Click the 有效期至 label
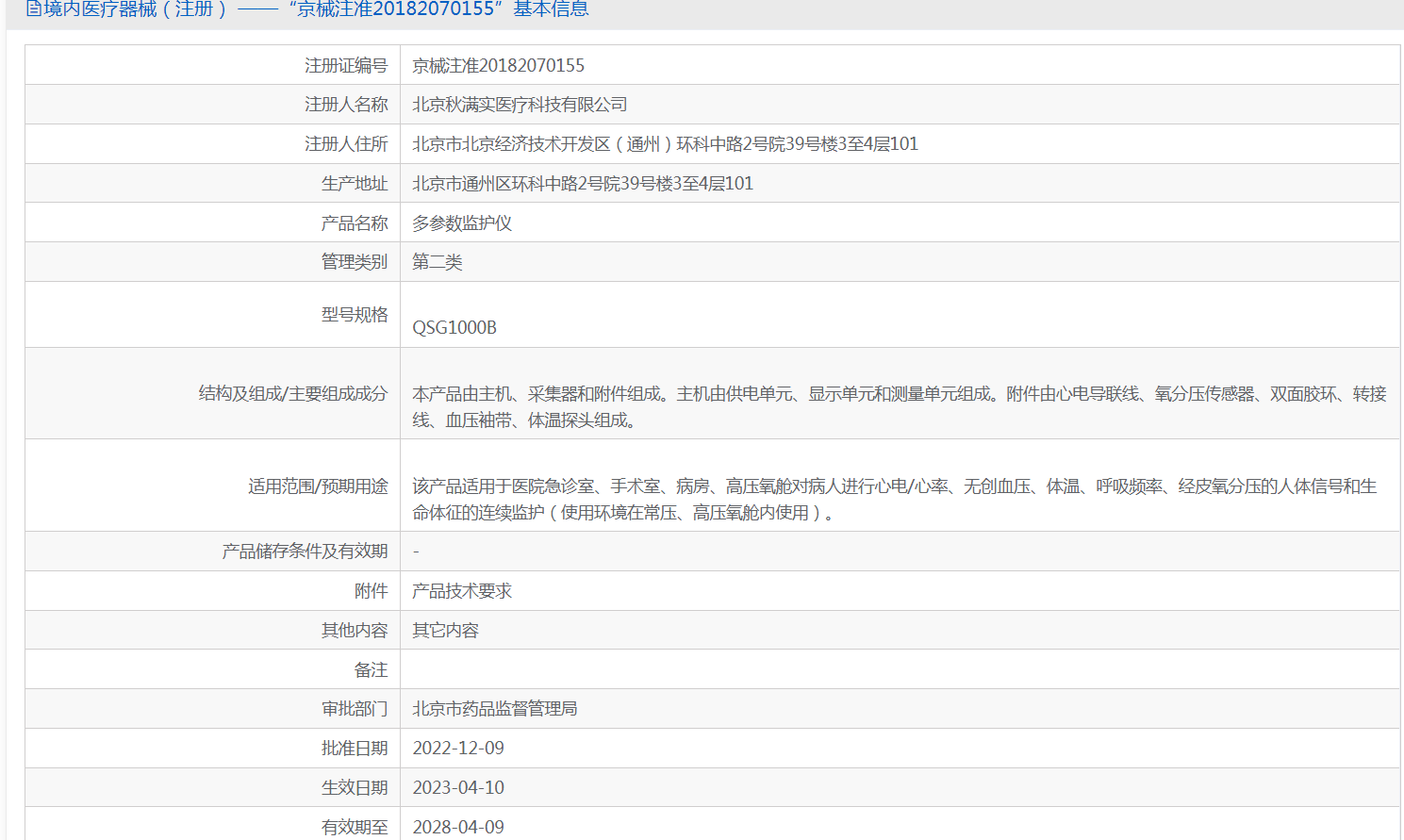This screenshot has height=840, width=1404. (x=355, y=828)
